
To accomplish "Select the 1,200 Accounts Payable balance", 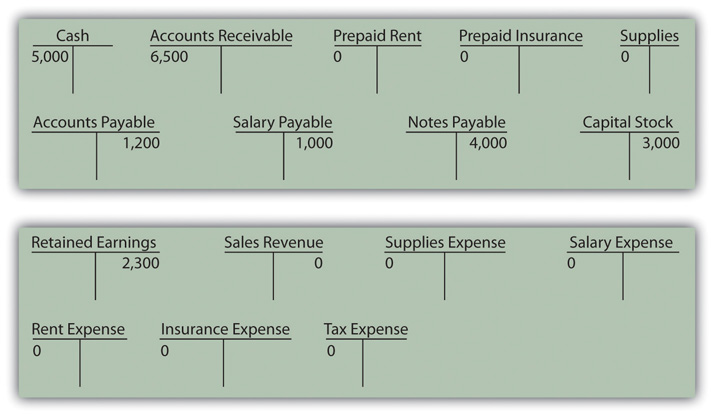I will 141,143.
